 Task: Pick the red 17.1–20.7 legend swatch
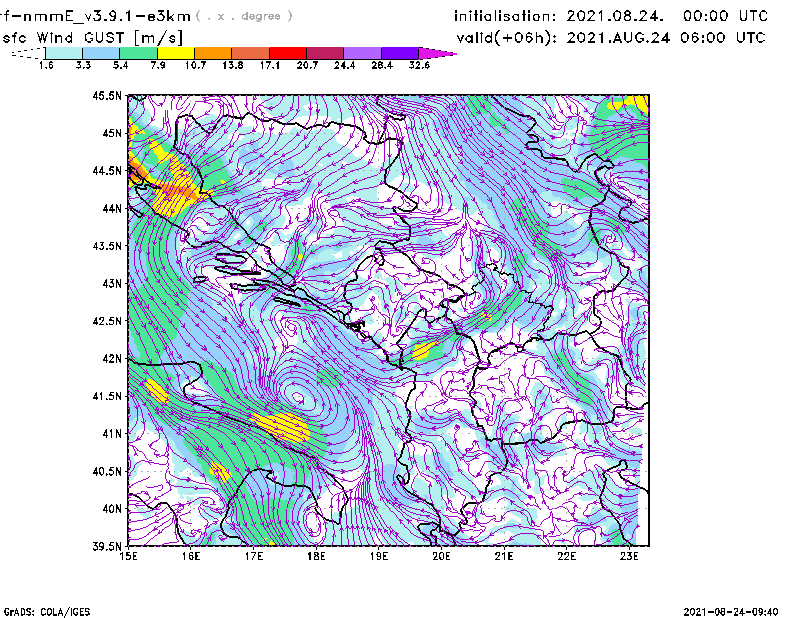pos(288,53)
